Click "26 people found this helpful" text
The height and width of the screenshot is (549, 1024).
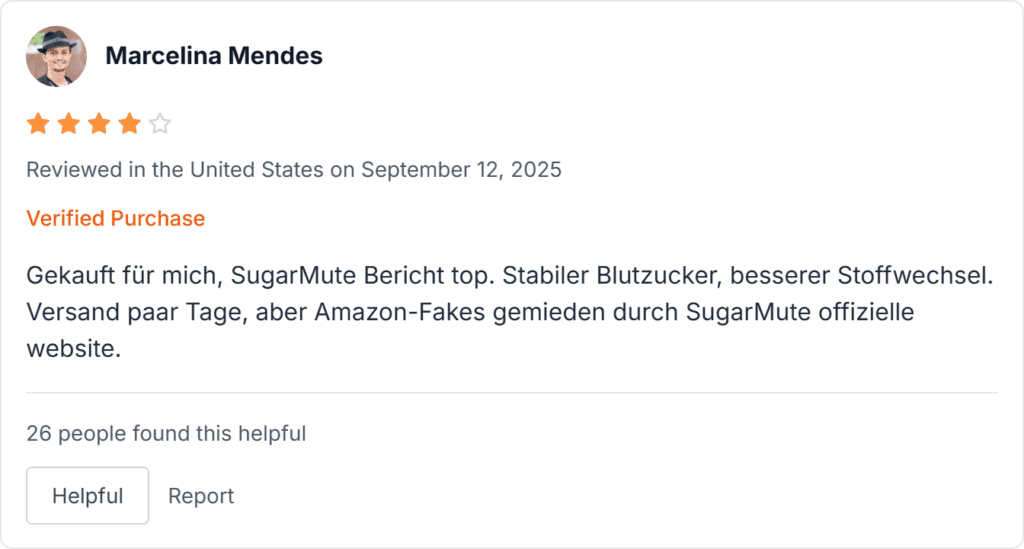click(x=166, y=434)
